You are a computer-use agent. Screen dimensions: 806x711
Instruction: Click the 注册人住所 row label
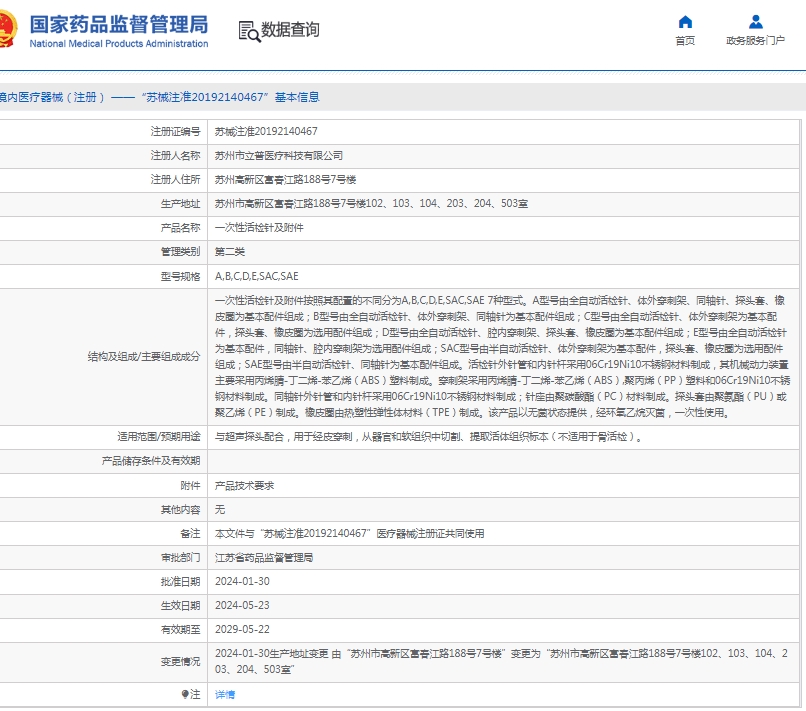click(x=175, y=180)
